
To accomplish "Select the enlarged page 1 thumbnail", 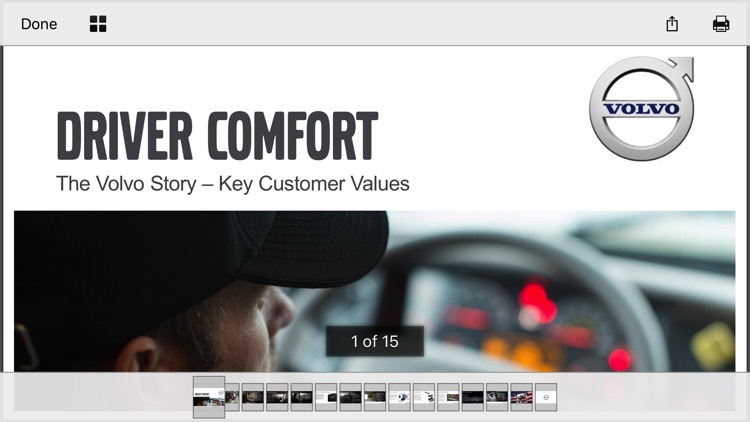I will click(209, 397).
